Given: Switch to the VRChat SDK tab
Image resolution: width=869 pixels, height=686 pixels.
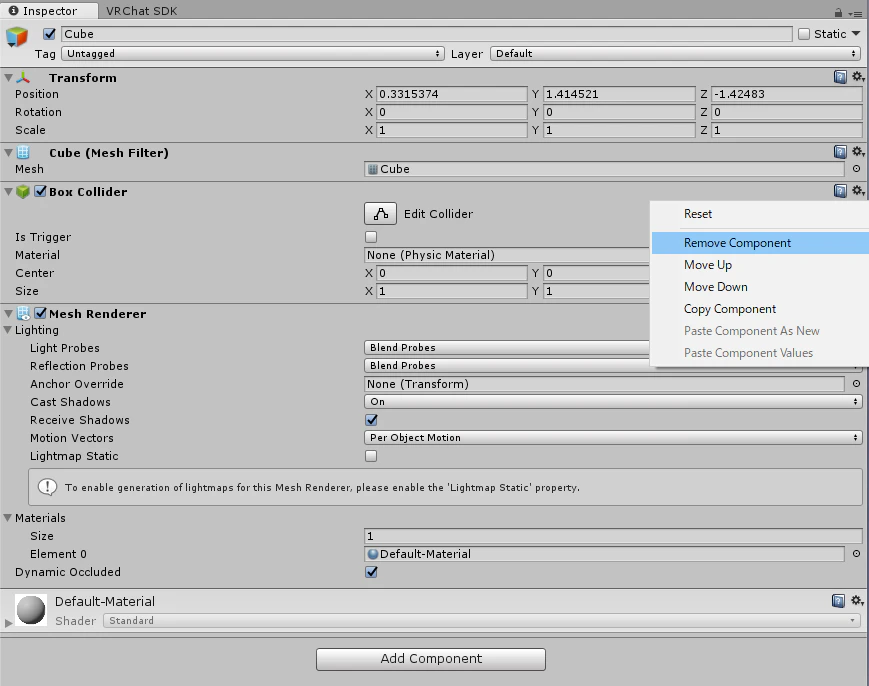Looking at the screenshot, I should [x=141, y=11].
